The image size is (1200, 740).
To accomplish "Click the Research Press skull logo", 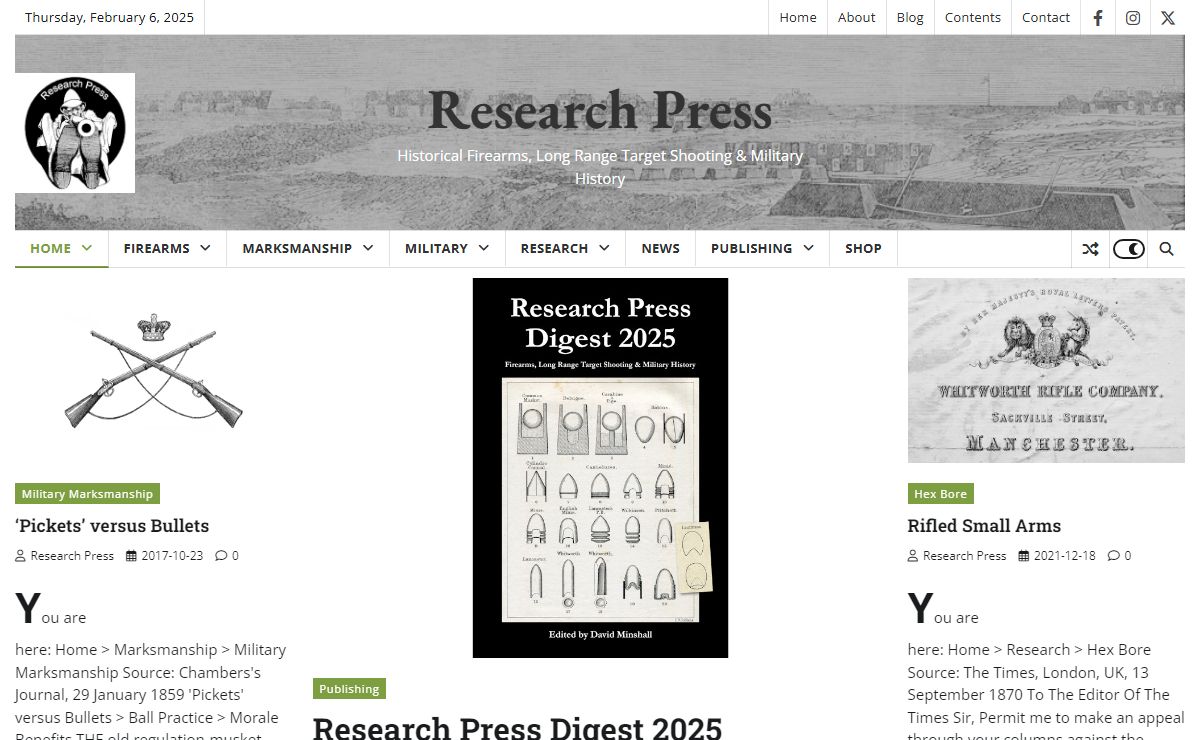I will pyautogui.click(x=75, y=133).
